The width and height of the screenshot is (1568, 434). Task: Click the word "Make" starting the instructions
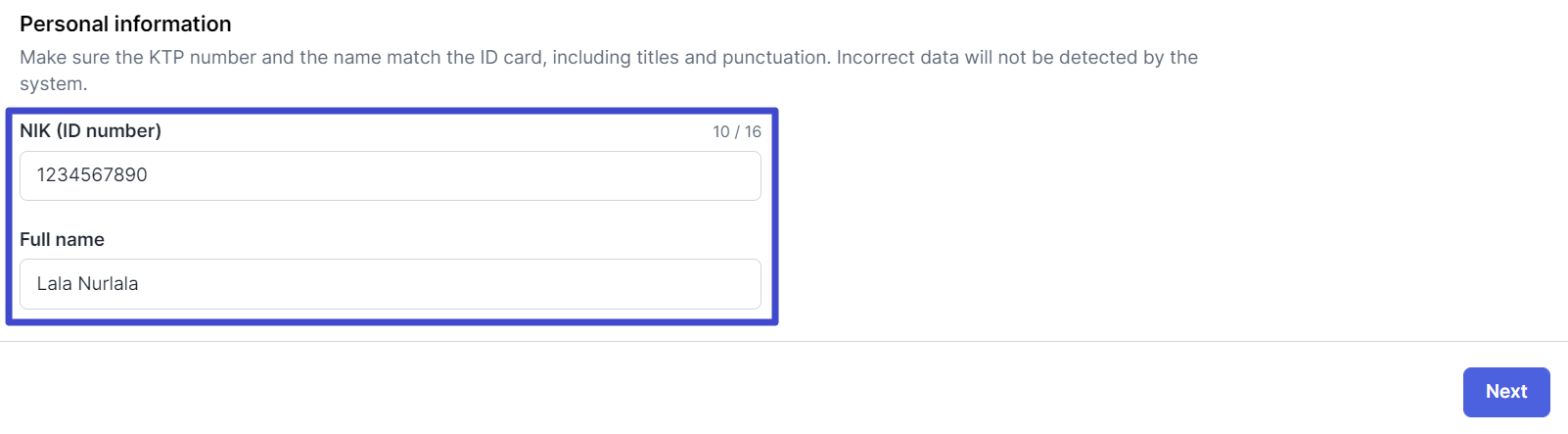(41, 58)
